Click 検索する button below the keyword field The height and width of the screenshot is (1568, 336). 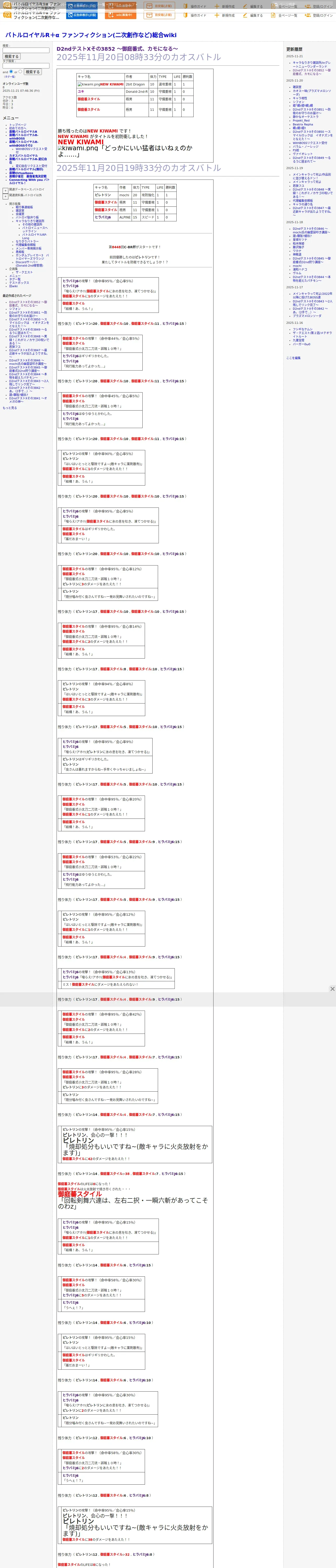(12, 57)
